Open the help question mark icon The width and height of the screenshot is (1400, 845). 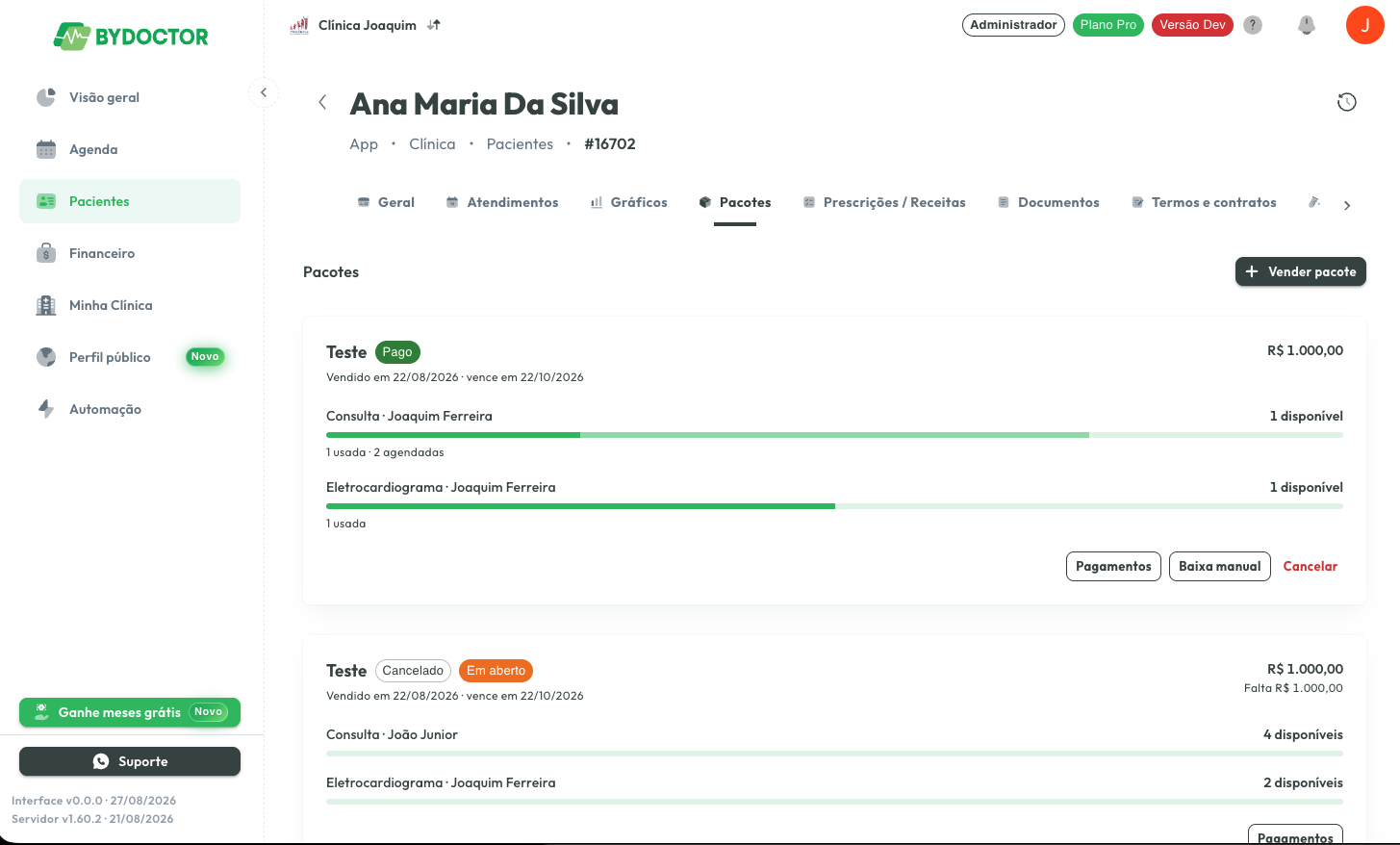coord(1252,25)
